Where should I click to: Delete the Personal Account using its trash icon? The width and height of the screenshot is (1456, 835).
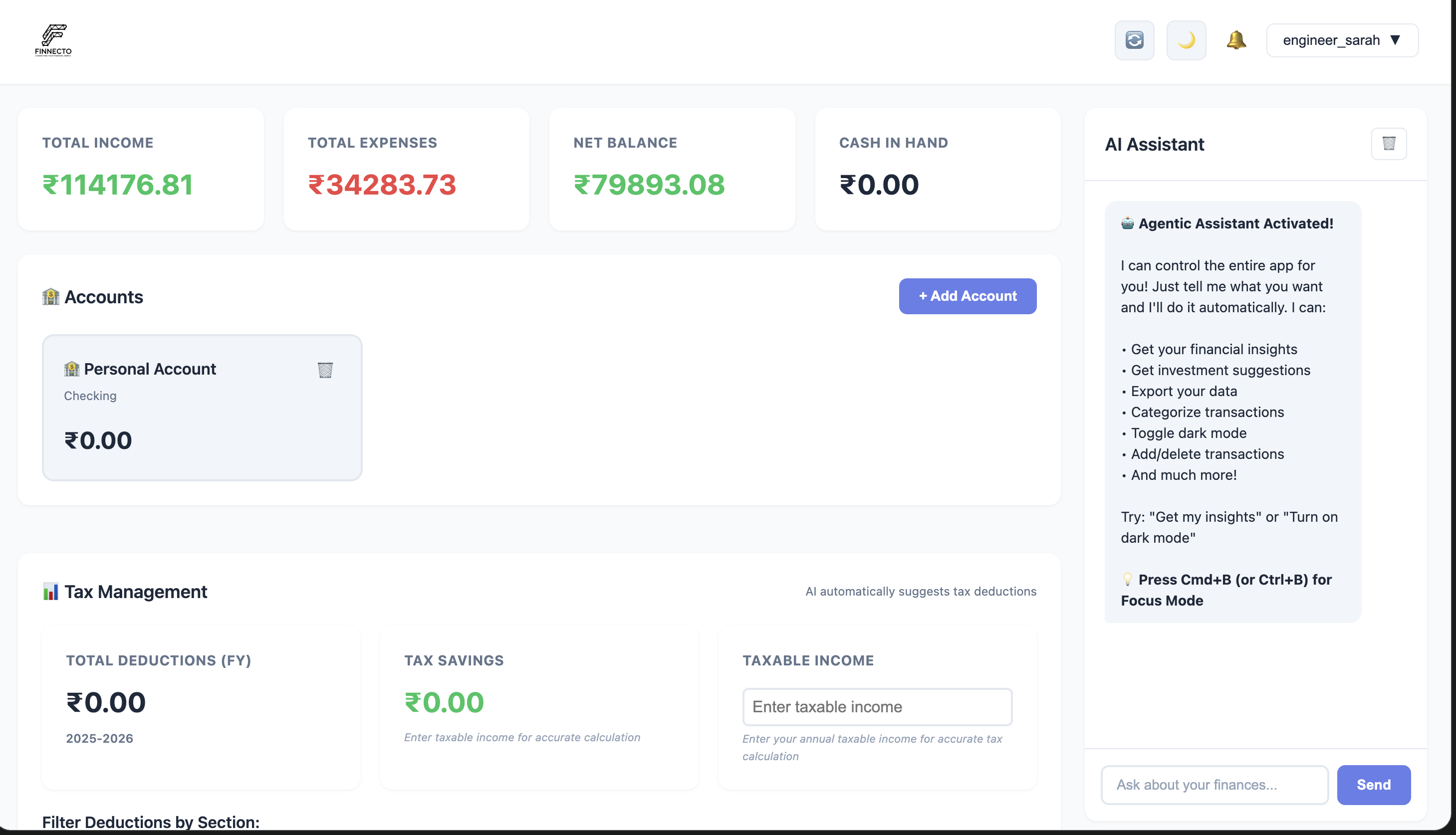(325, 370)
